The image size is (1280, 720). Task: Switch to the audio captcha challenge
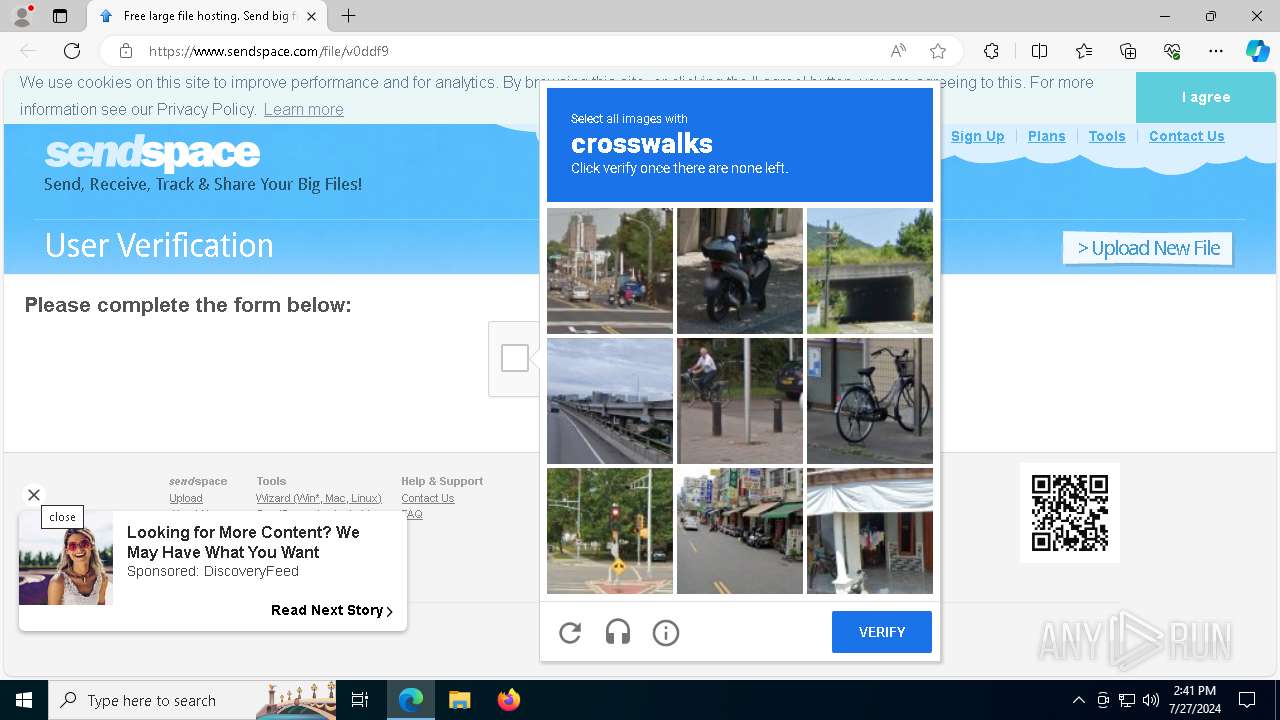click(x=618, y=632)
